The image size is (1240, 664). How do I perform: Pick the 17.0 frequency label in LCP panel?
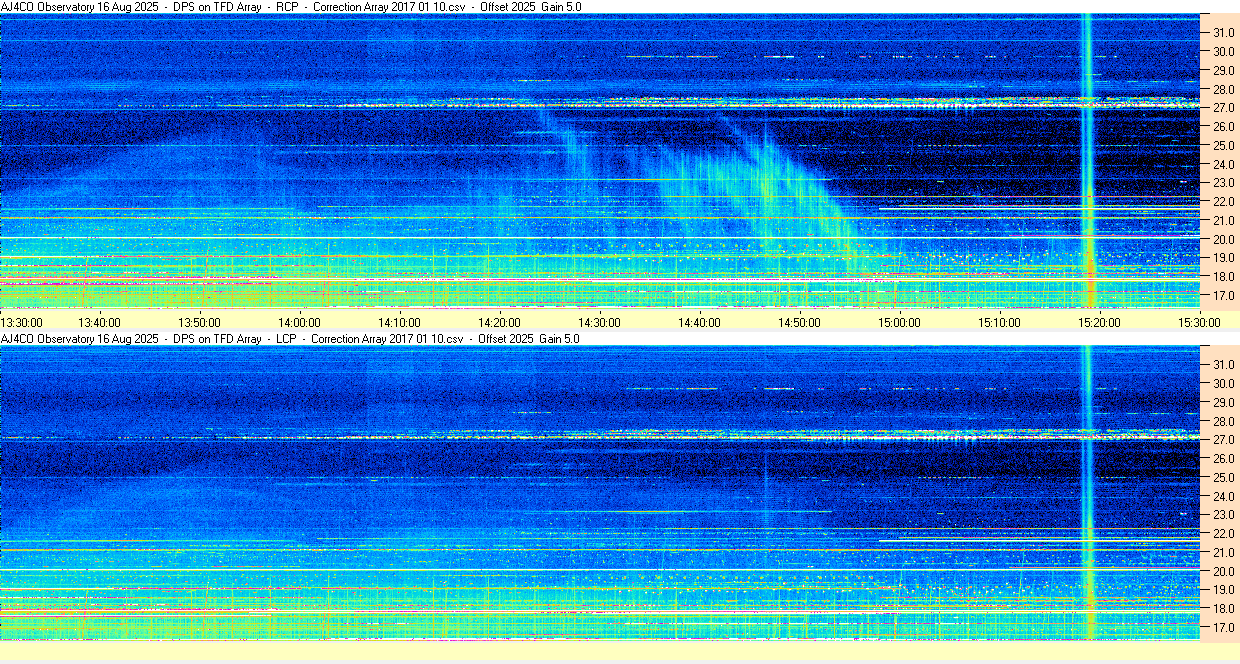click(x=1224, y=628)
